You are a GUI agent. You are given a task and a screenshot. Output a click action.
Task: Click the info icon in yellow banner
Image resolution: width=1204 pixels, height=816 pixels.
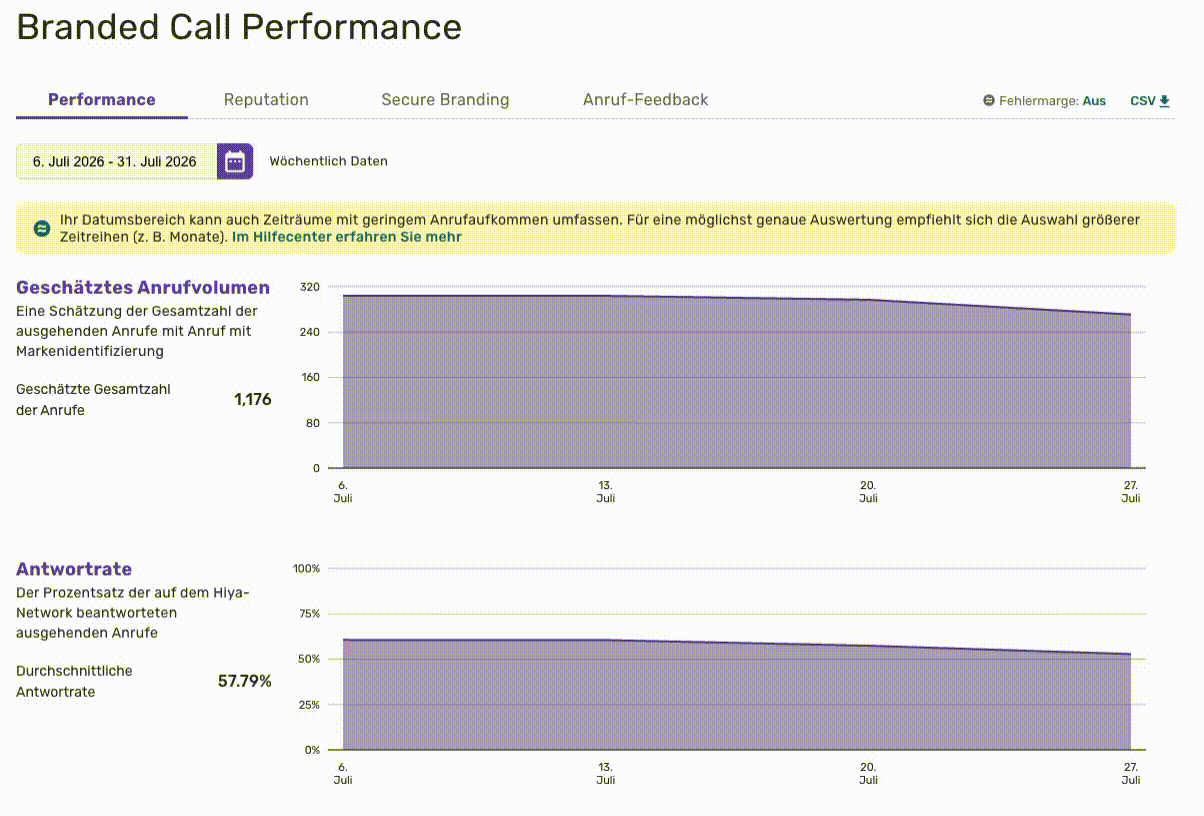[x=42, y=228]
